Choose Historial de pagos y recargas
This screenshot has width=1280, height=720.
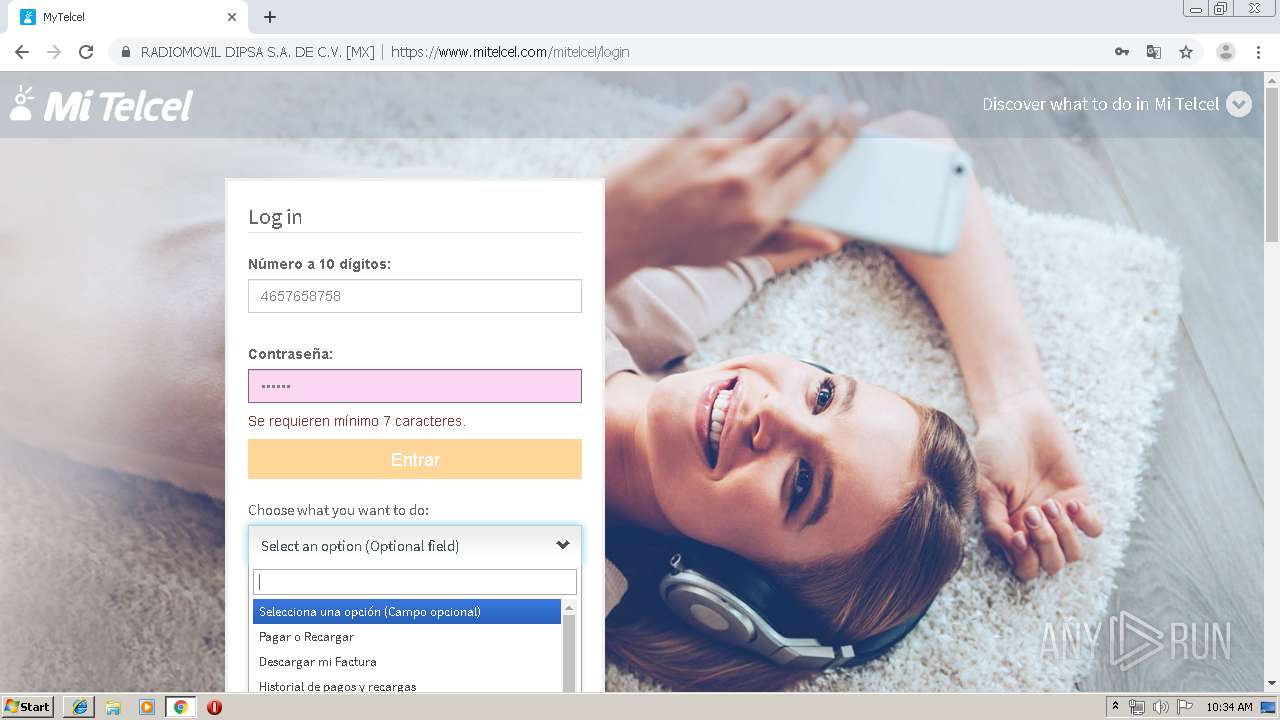click(407, 686)
